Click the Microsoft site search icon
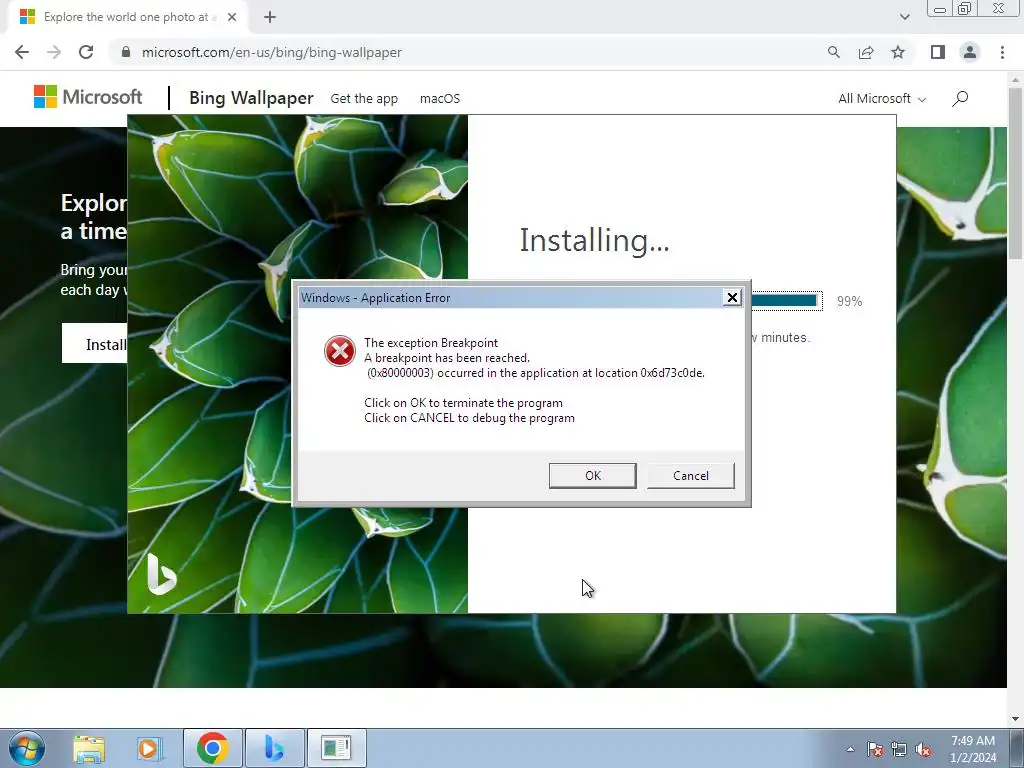Image resolution: width=1024 pixels, height=768 pixels. (959, 99)
